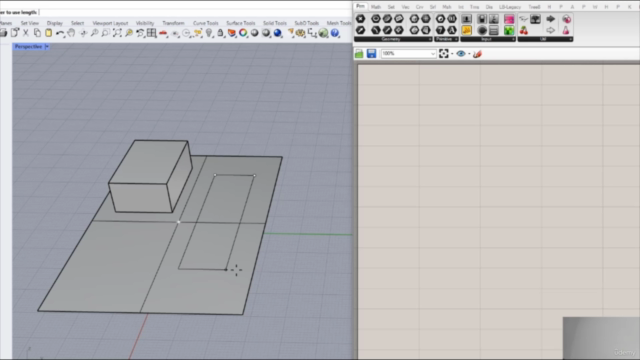Image resolution: width=640 pixels, height=360 pixels.
Task: Expand the Input panel in Grasshopper
Action: pos(488,39)
